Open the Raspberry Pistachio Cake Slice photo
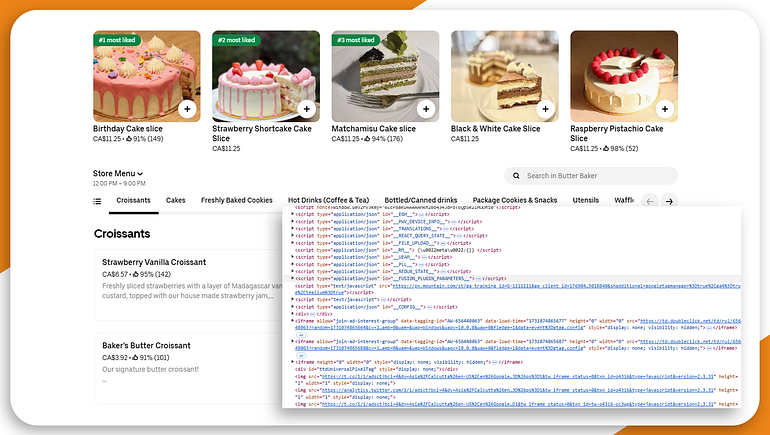The image size is (770, 435). click(624, 76)
